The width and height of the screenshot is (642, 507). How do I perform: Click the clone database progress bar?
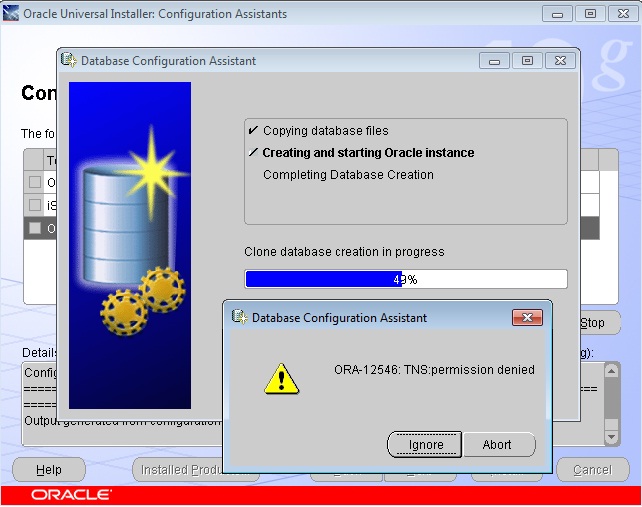click(x=405, y=279)
